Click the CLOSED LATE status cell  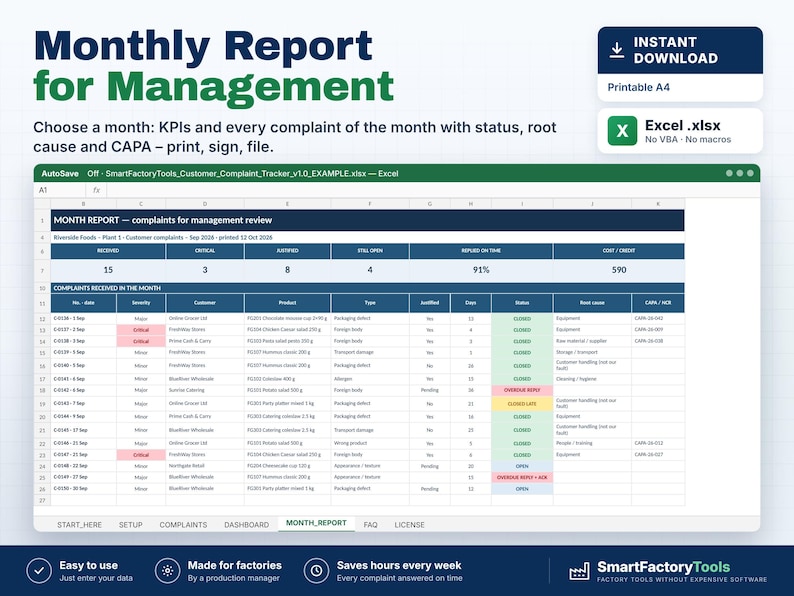click(522, 404)
